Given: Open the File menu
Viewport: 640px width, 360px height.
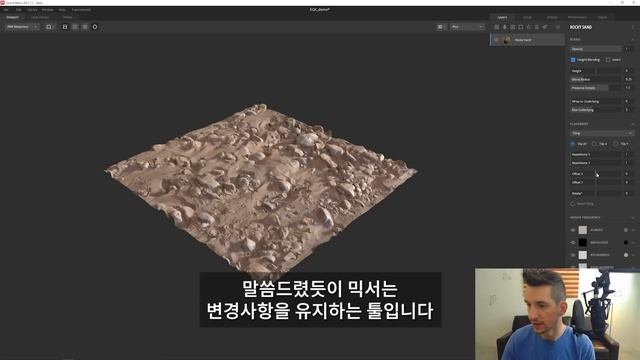Looking at the screenshot, I should [6, 9].
